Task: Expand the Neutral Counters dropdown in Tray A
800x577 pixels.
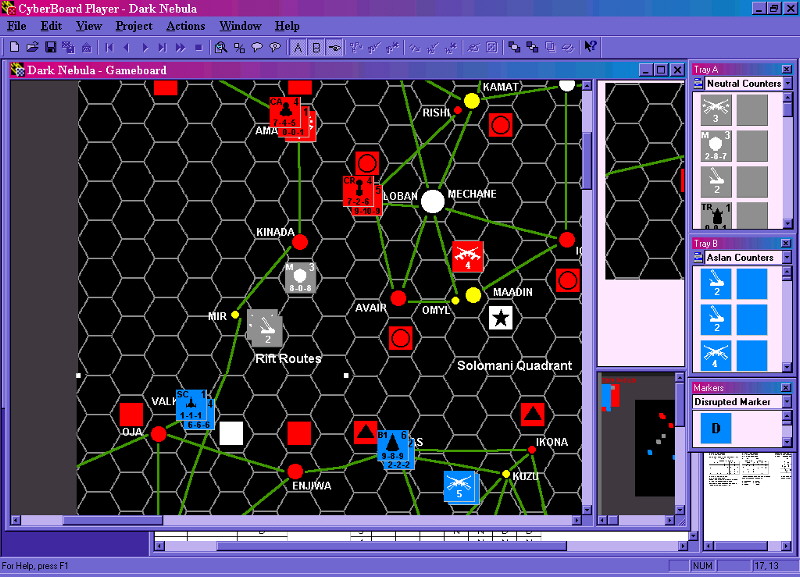Action: tap(788, 83)
